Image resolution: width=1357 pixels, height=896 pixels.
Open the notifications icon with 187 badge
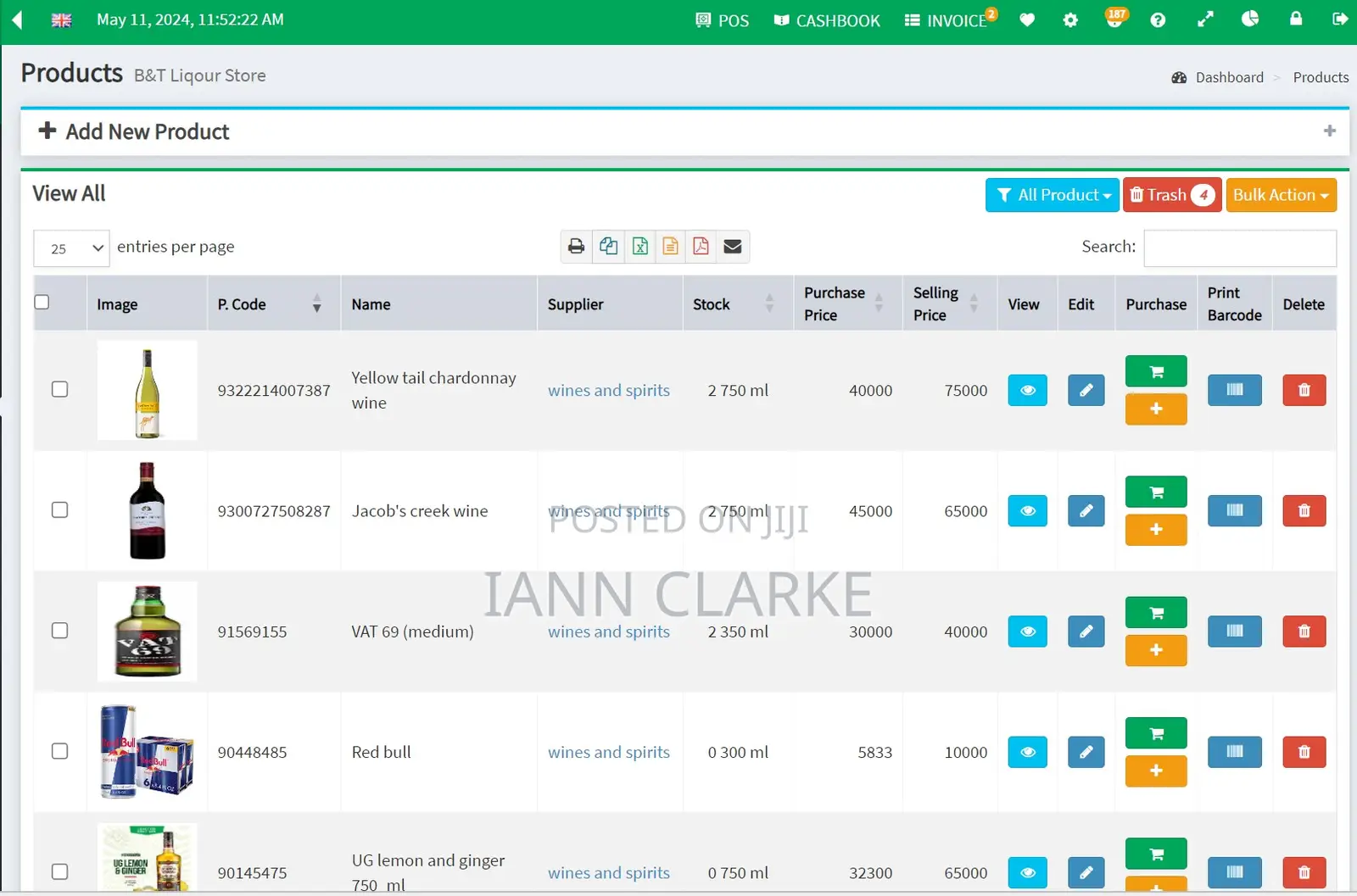point(1115,18)
